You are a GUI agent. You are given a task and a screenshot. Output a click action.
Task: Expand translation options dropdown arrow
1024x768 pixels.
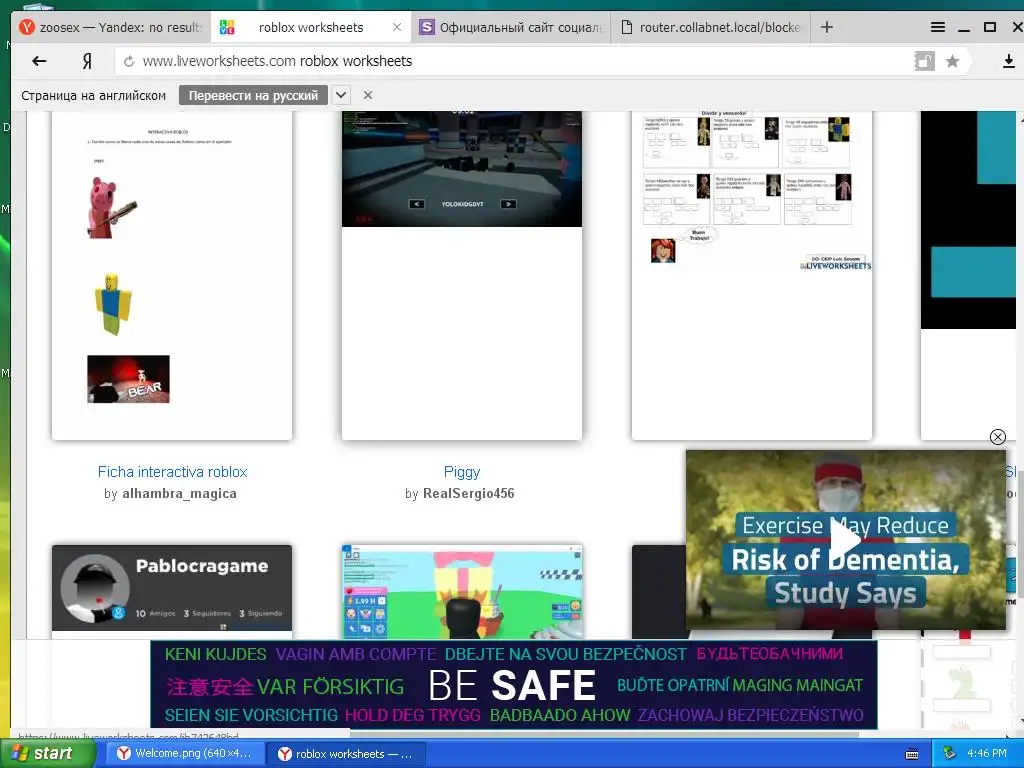[x=341, y=95]
